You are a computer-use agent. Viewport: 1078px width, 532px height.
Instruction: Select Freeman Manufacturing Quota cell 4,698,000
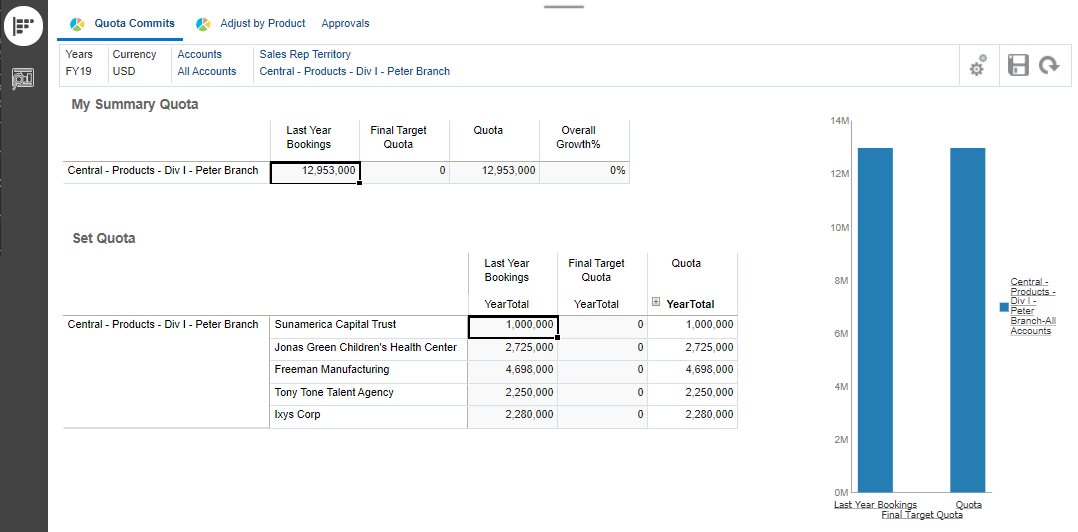[692, 372]
